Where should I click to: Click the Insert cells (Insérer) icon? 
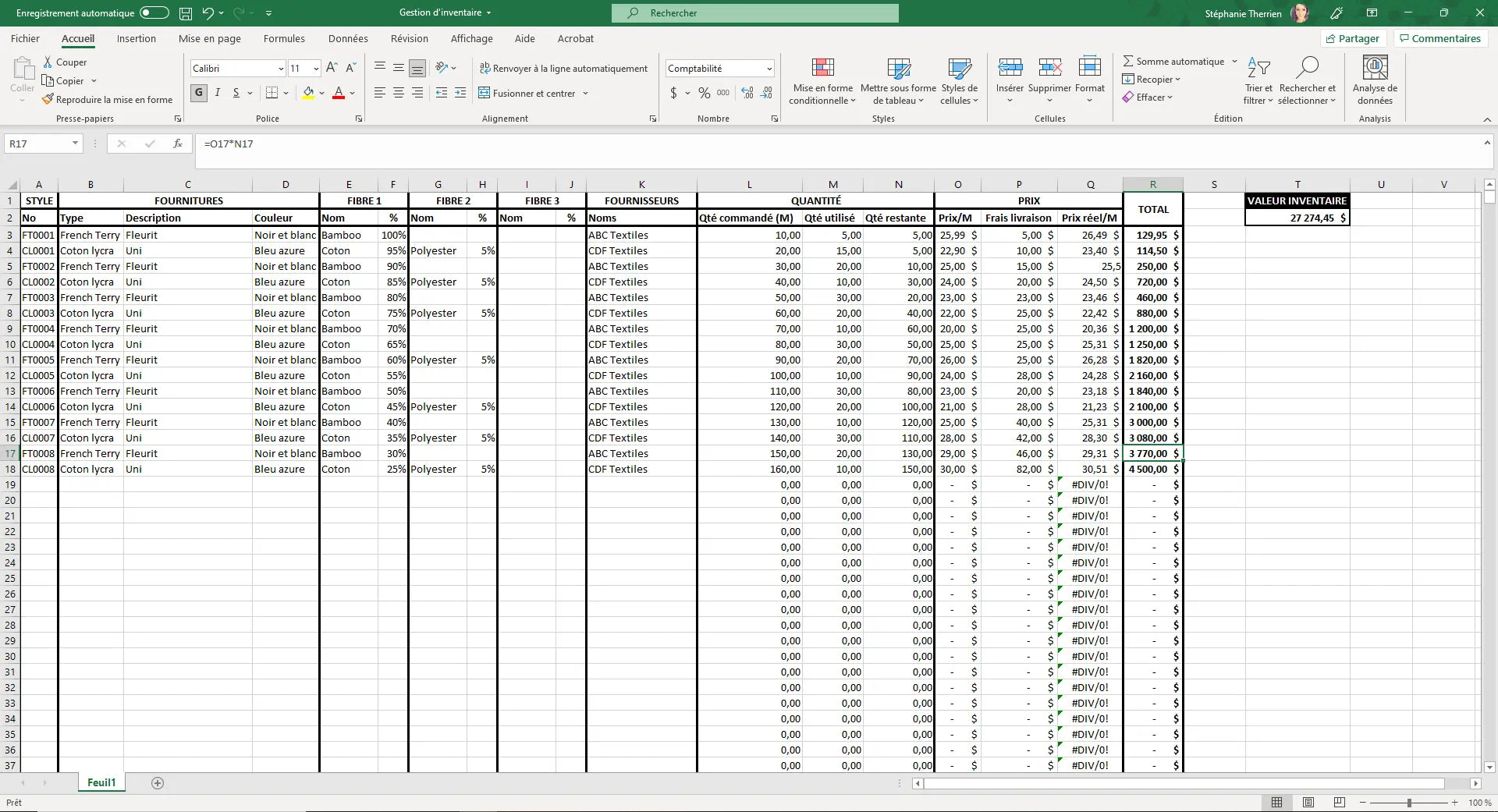[x=1010, y=68]
